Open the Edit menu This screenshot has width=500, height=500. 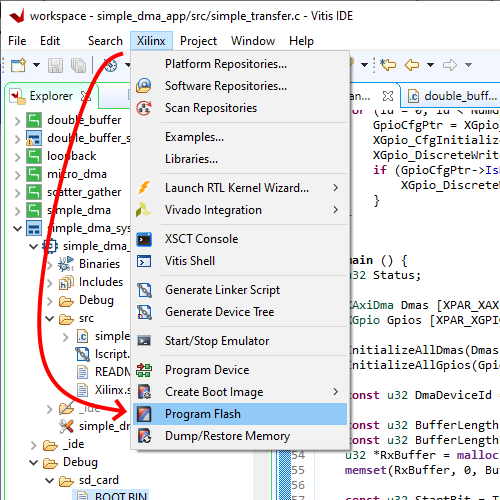50,41
